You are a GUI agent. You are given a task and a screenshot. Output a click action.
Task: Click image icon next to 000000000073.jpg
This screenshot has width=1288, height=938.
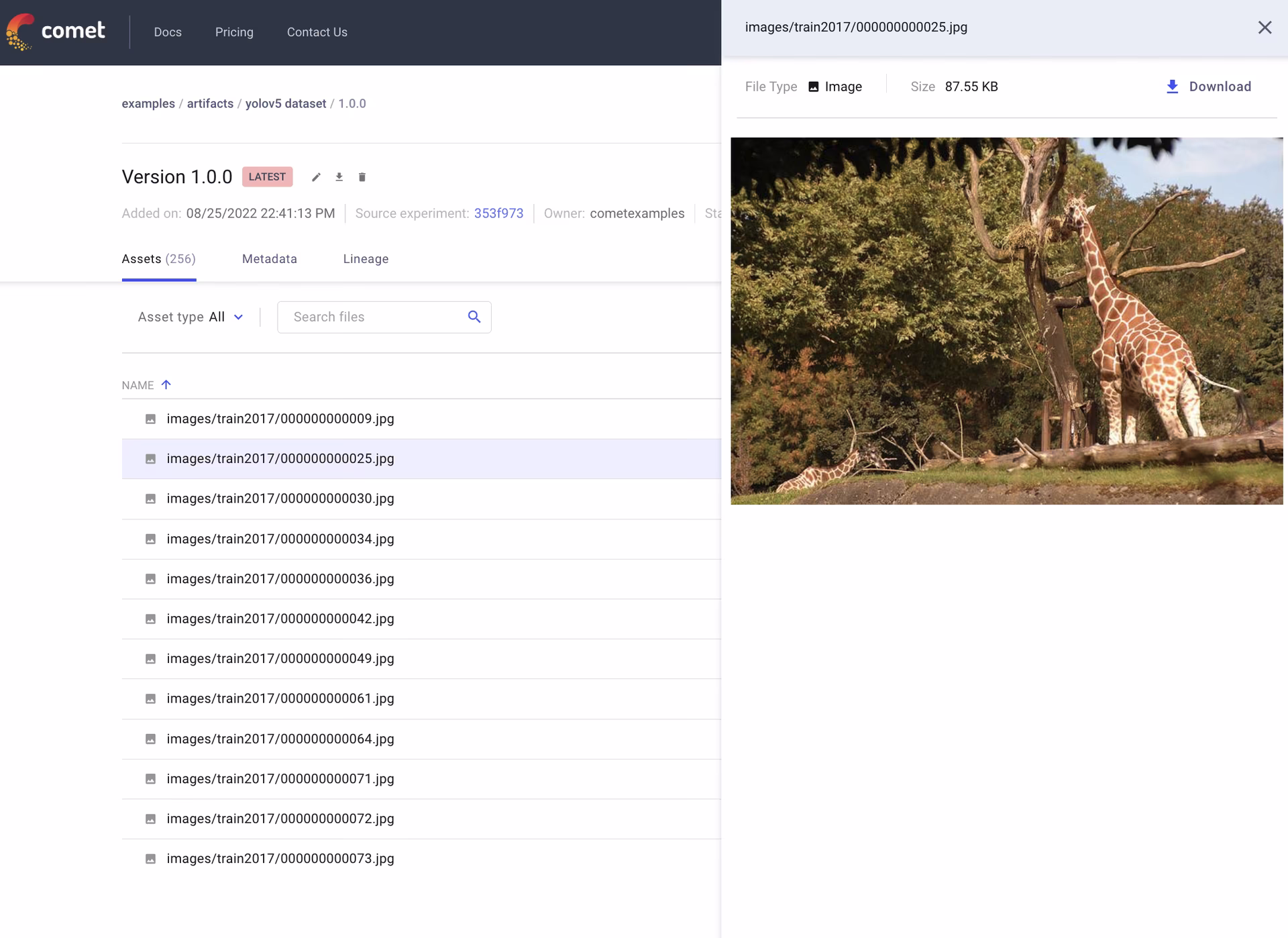(x=150, y=859)
